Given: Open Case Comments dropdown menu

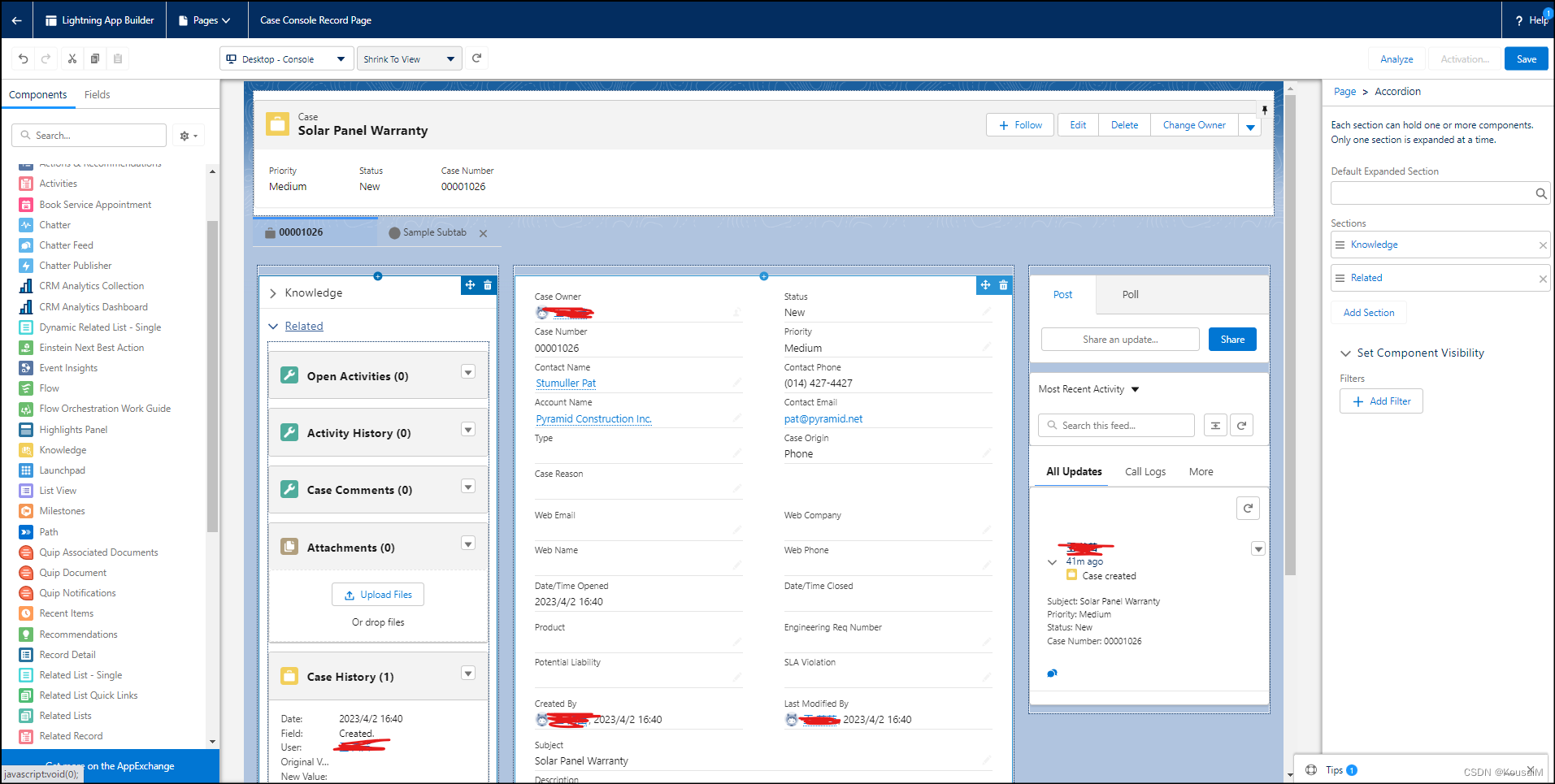Looking at the screenshot, I should [x=468, y=486].
